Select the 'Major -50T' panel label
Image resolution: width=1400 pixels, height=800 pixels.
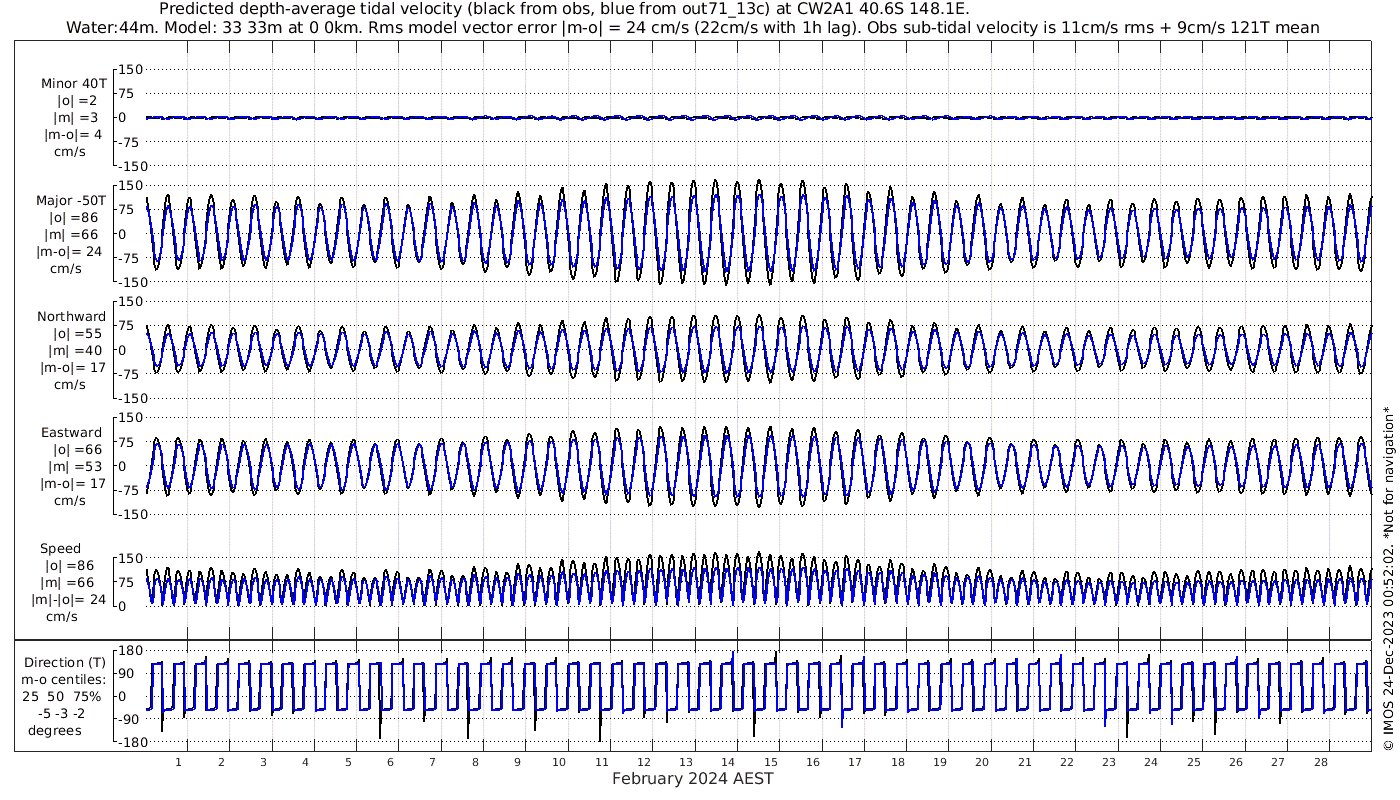70,200
